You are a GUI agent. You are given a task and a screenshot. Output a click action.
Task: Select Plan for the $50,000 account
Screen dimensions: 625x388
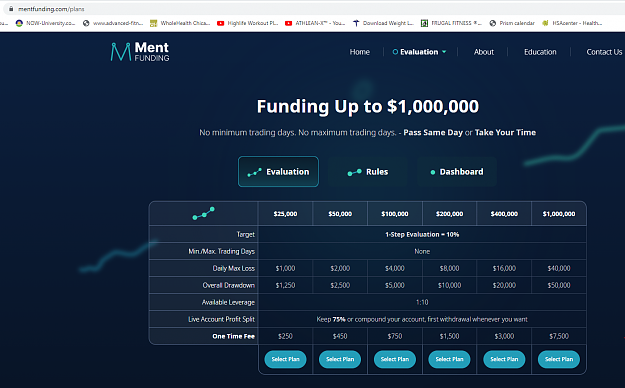click(x=340, y=359)
